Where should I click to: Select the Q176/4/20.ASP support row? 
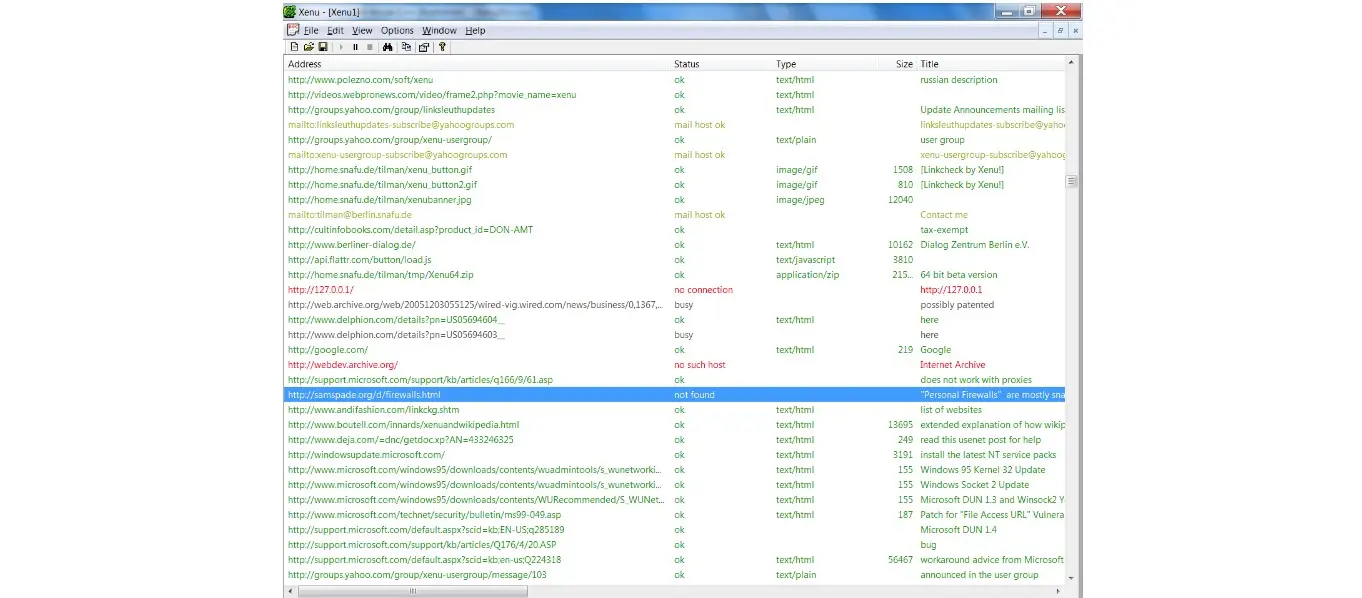click(x=674, y=545)
